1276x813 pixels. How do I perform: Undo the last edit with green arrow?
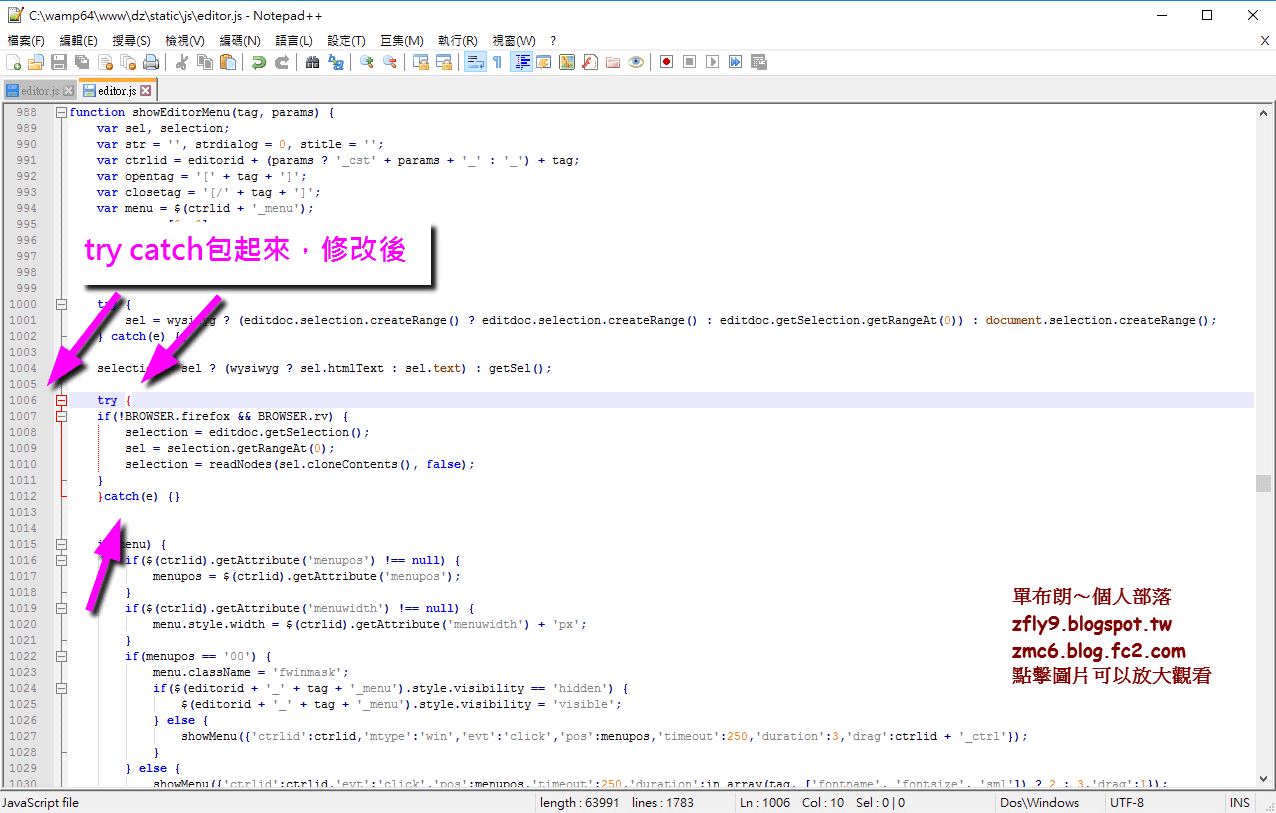(x=259, y=62)
